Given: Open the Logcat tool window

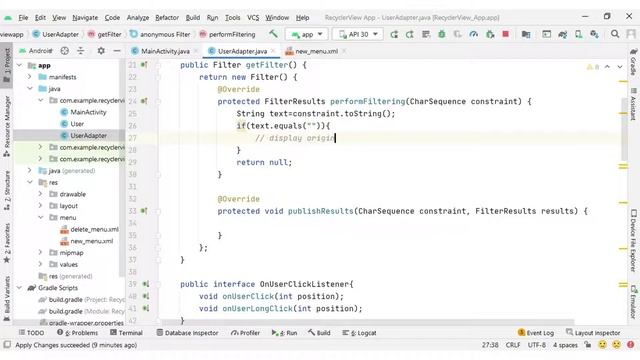Looking at the screenshot, I should [x=359, y=333].
